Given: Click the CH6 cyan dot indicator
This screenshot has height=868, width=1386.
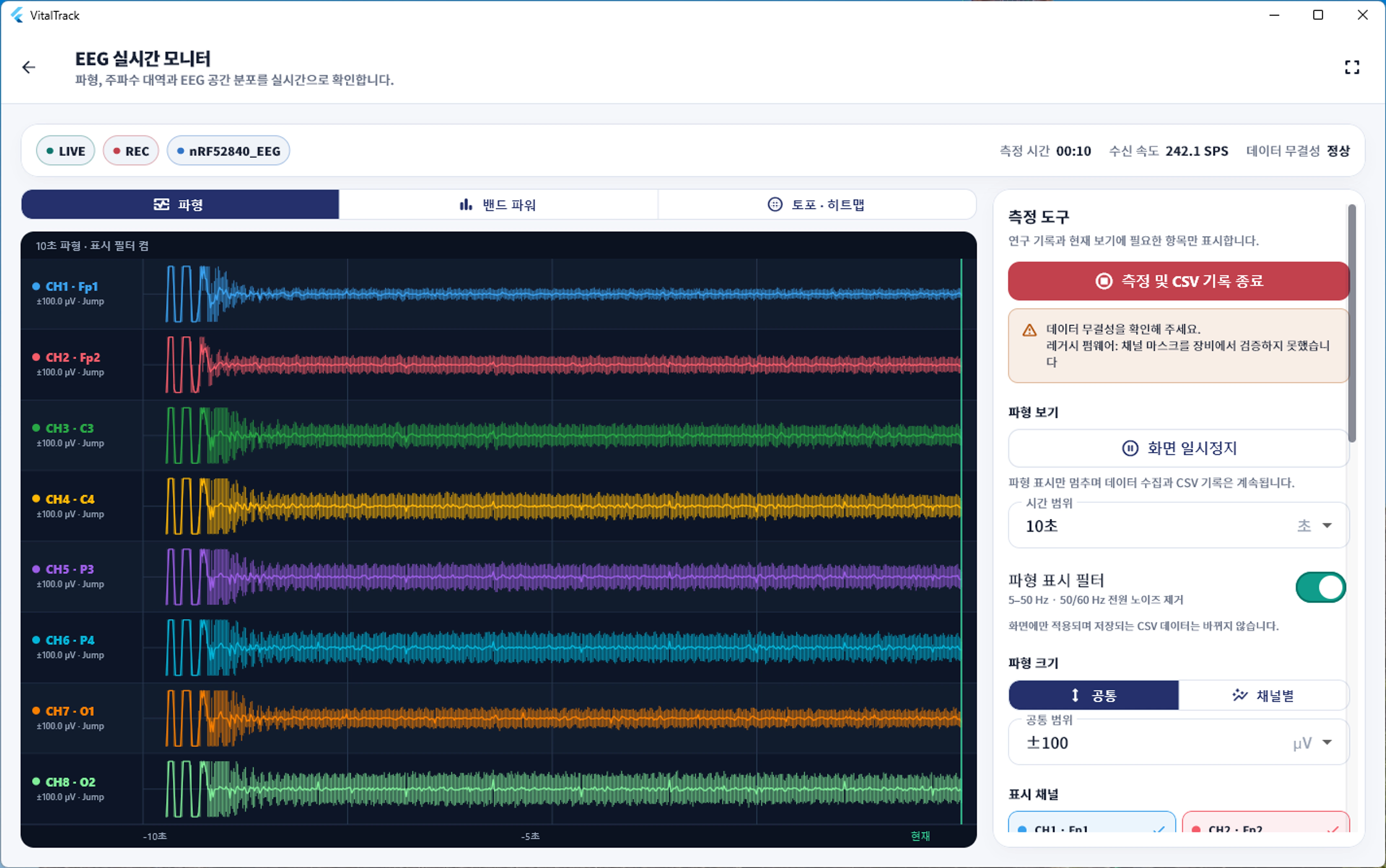Looking at the screenshot, I should pyautogui.click(x=36, y=640).
